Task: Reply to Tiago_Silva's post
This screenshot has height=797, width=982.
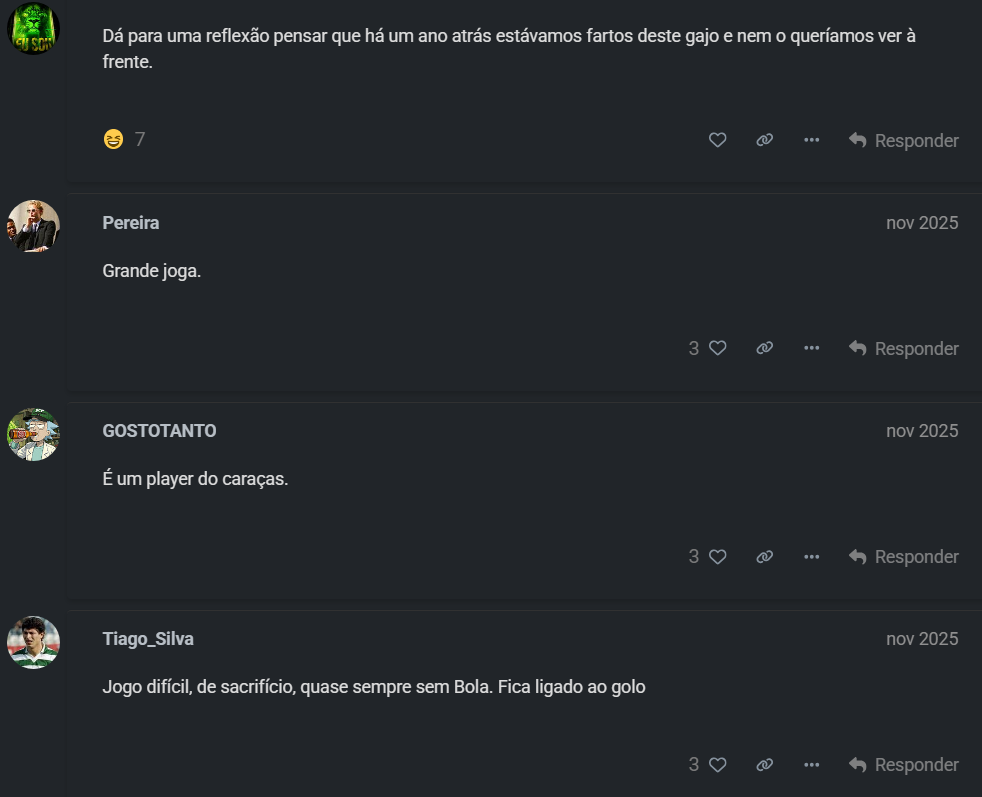Action: click(x=903, y=764)
